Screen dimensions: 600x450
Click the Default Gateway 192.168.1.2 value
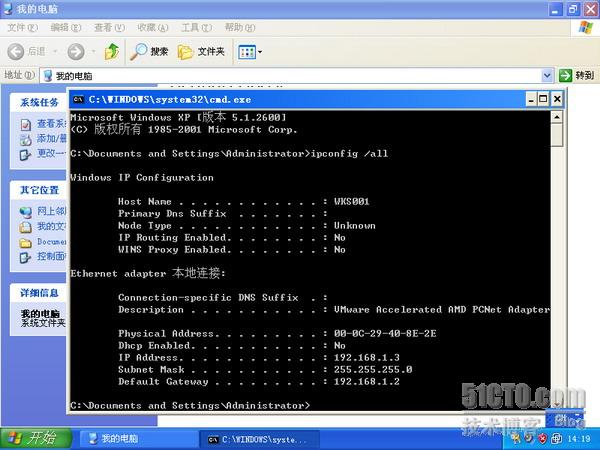click(367, 382)
